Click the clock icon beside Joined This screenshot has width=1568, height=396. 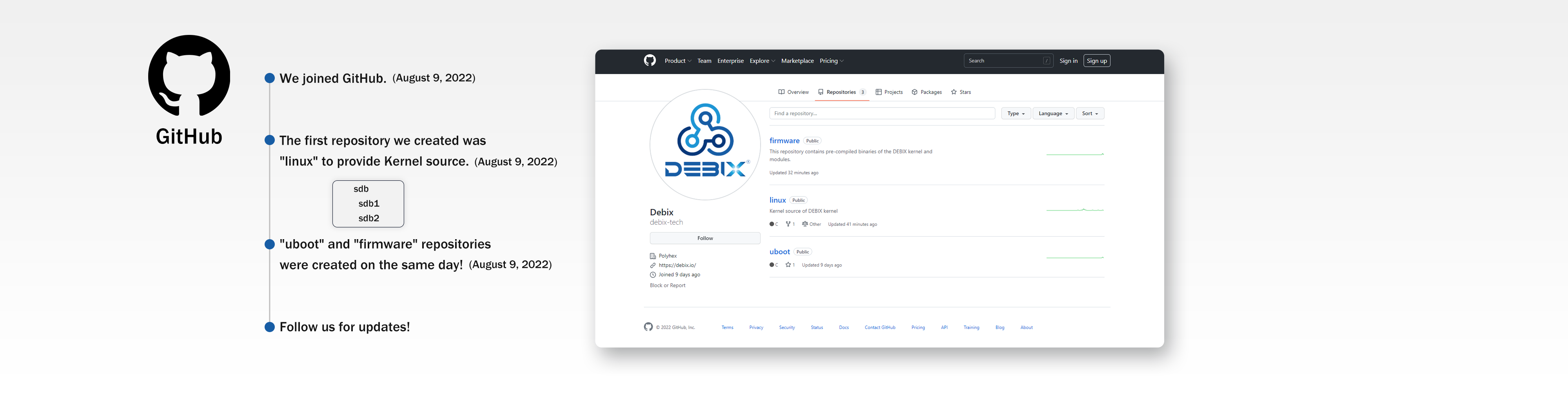pos(653,275)
